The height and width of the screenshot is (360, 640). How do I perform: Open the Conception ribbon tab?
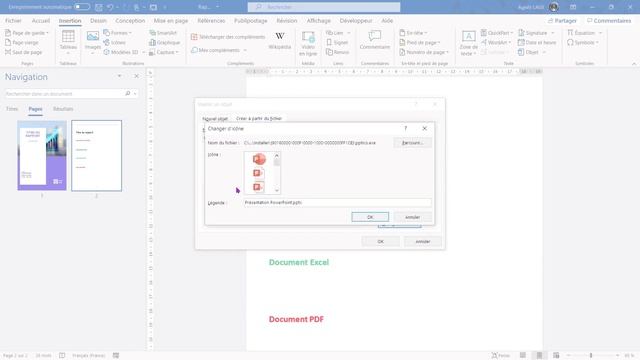point(130,20)
